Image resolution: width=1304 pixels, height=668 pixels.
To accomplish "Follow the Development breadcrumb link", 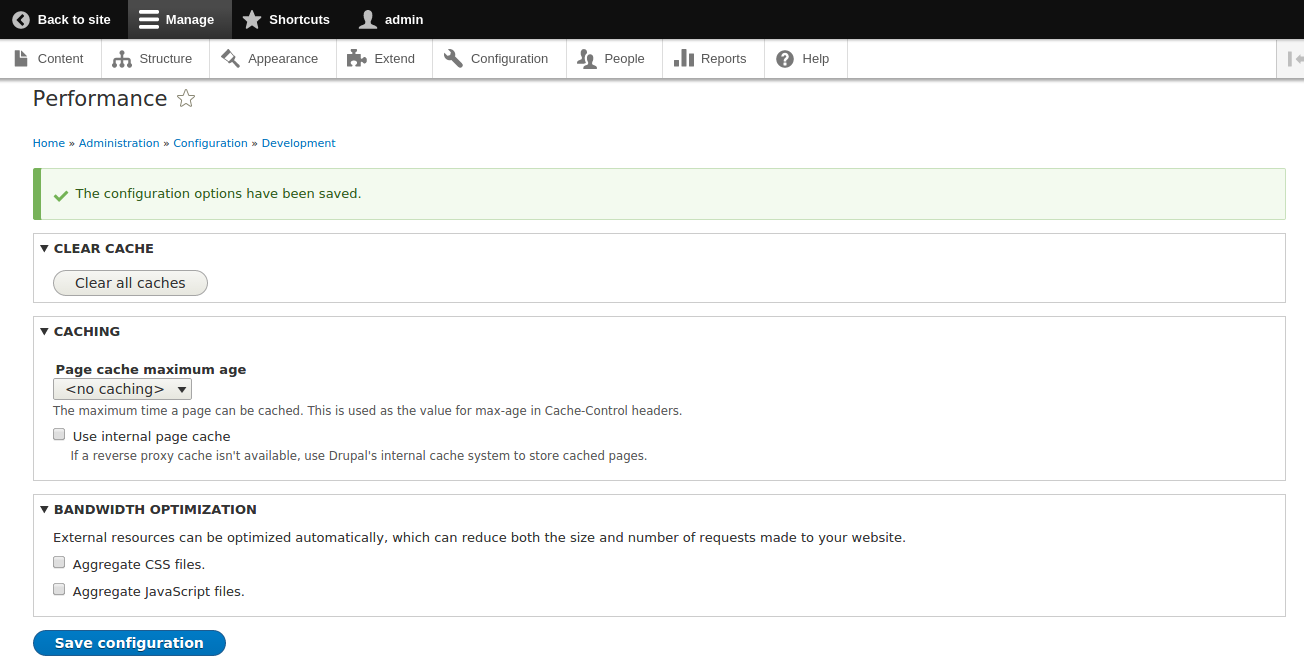I will pyautogui.click(x=298, y=143).
